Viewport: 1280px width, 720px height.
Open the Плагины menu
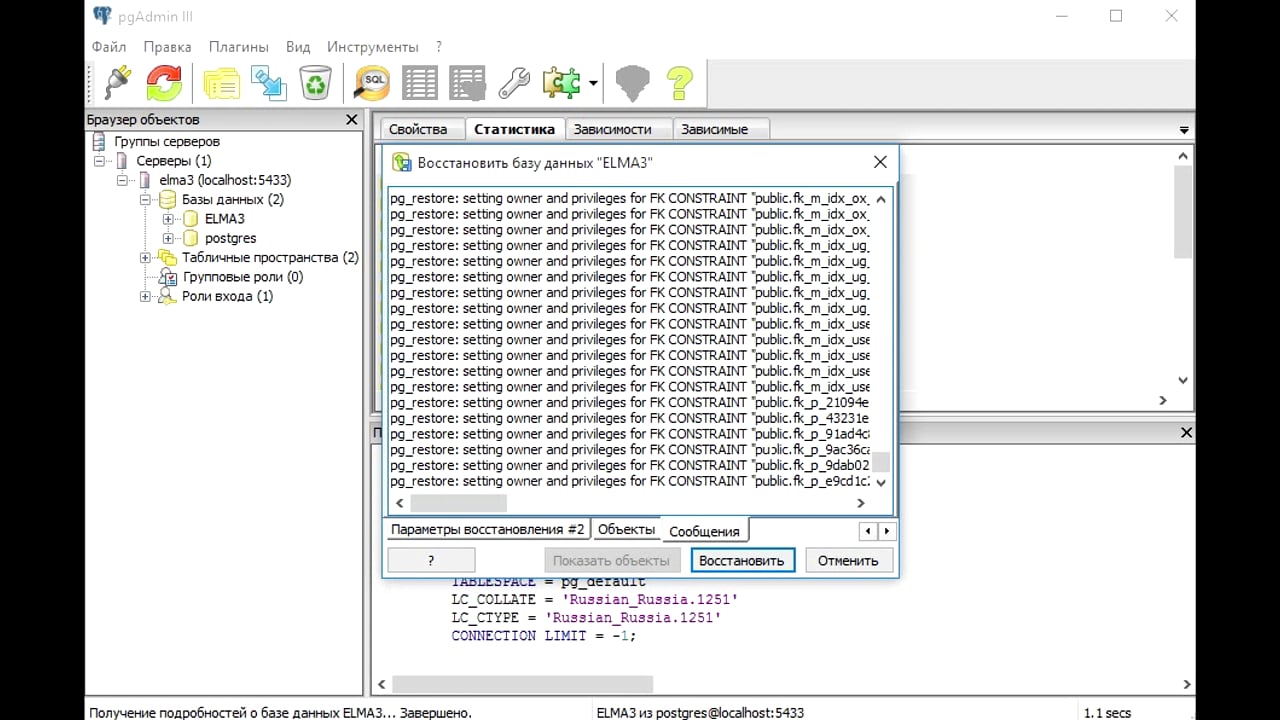(x=238, y=47)
